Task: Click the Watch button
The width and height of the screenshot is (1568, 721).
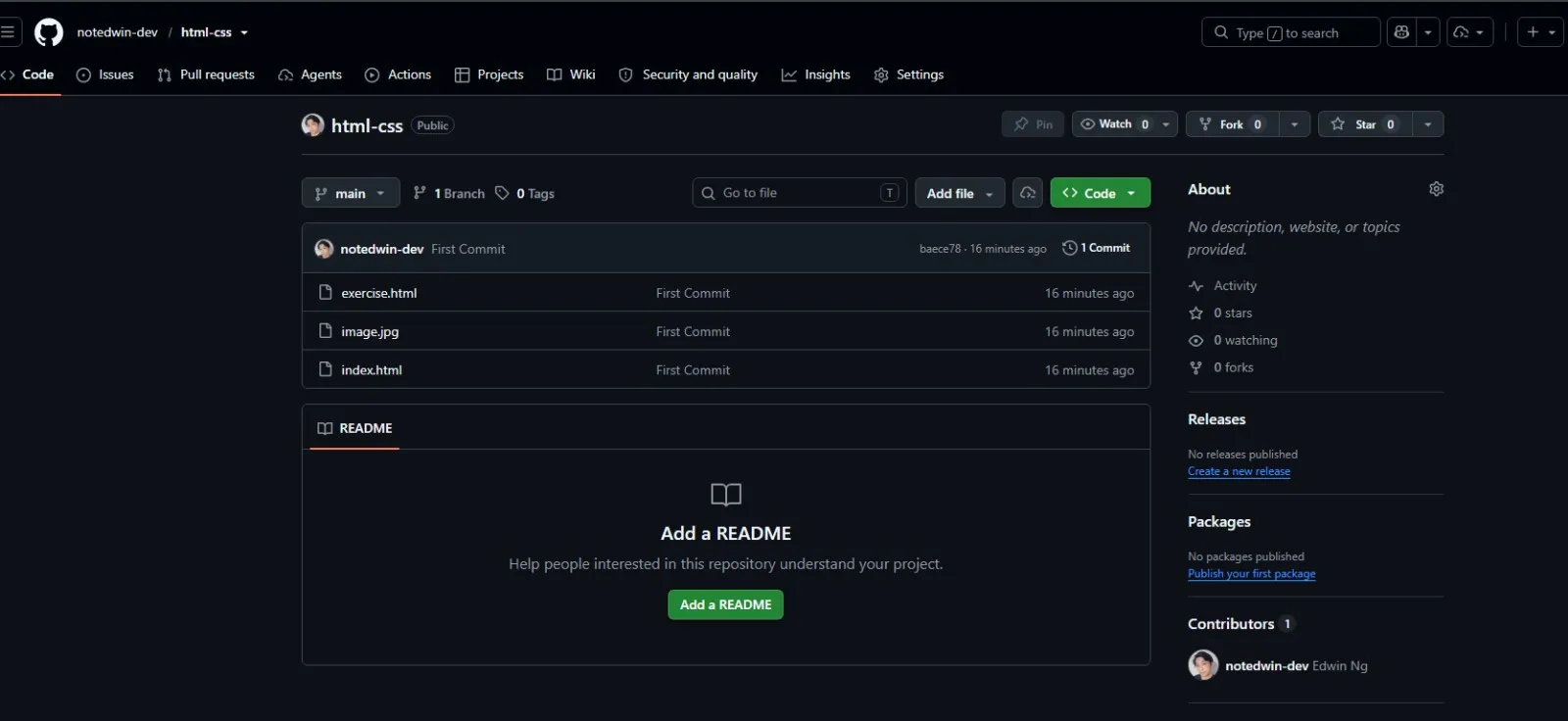Action: [x=1114, y=124]
